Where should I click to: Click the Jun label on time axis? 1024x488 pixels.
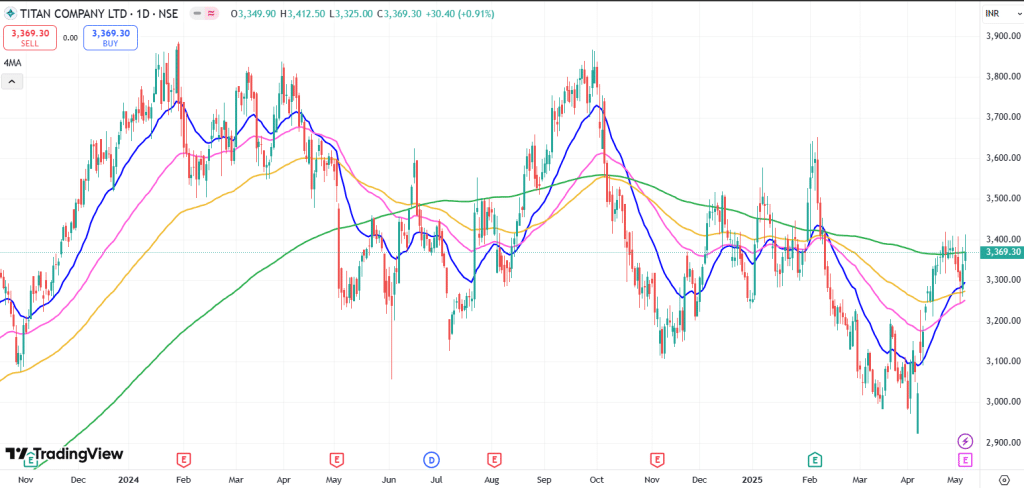point(388,479)
